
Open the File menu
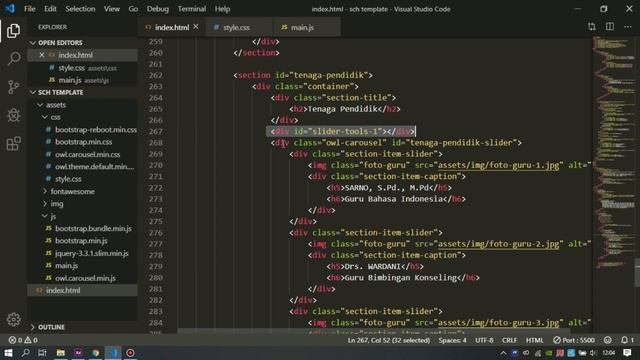(x=29, y=9)
